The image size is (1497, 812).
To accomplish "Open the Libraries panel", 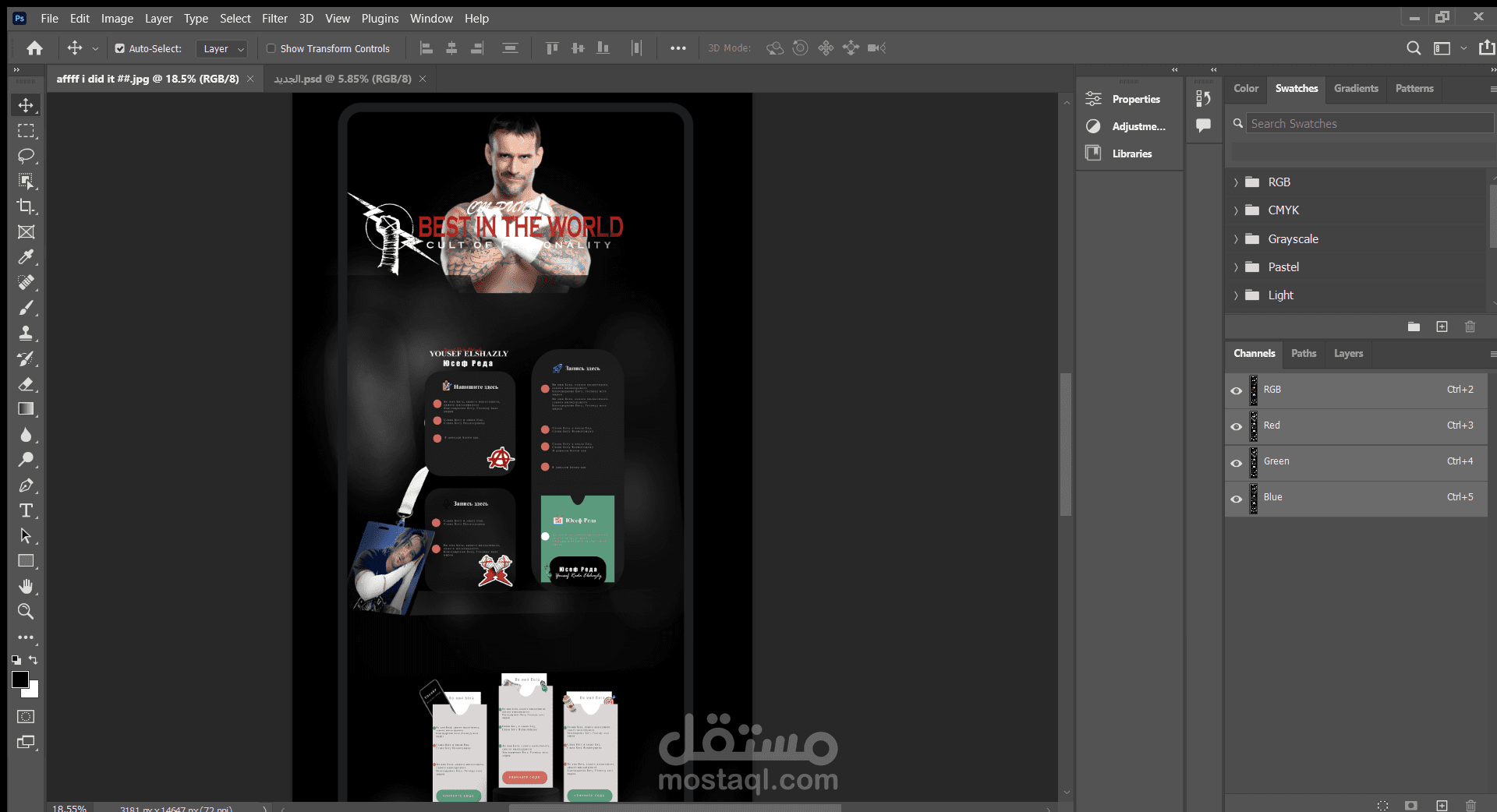I will (x=1131, y=154).
